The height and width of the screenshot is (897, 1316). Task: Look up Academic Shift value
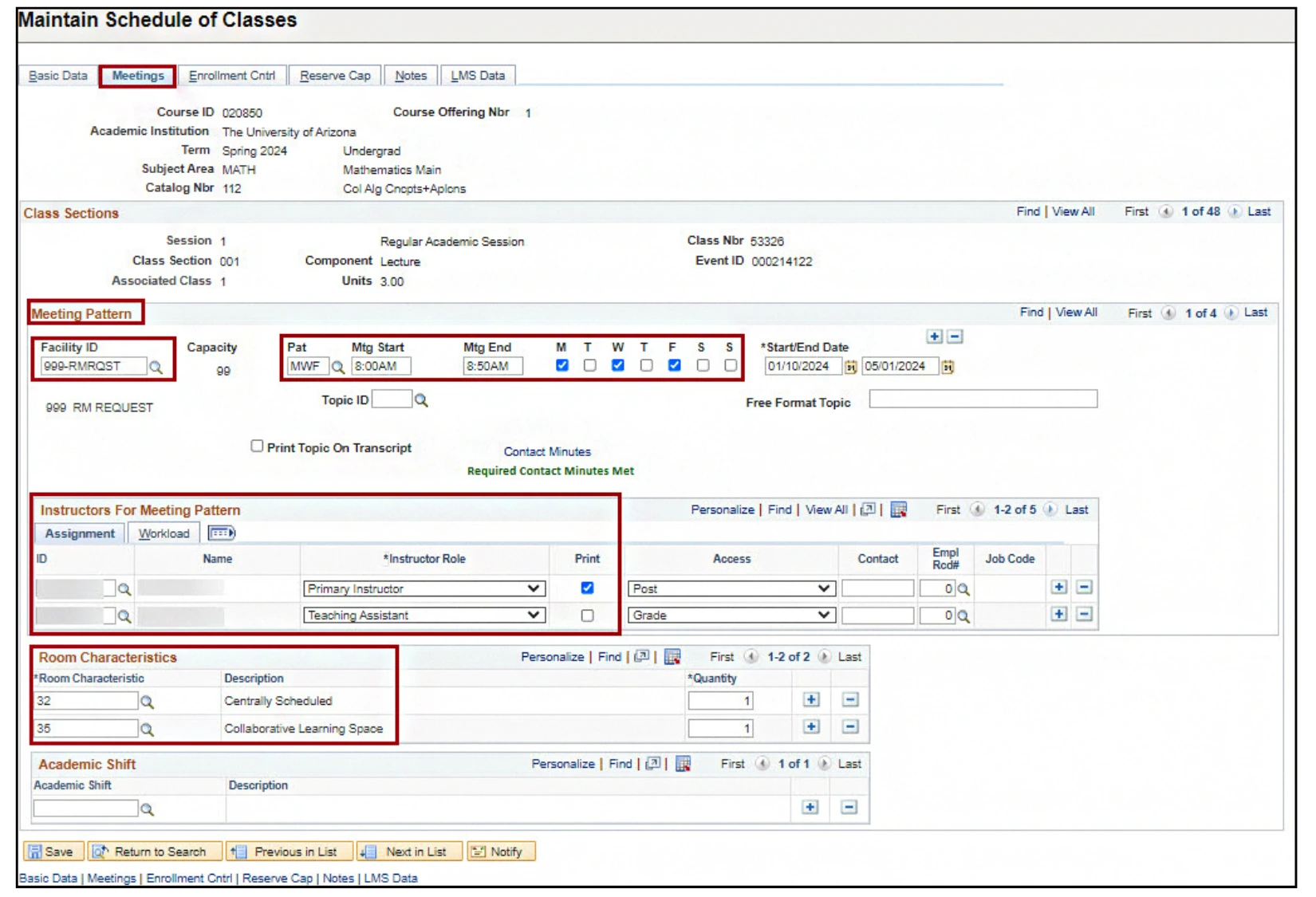point(148,809)
